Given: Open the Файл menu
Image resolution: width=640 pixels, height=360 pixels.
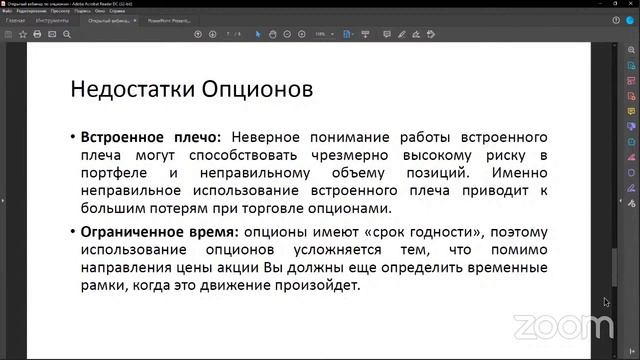Looking at the screenshot, I should point(7,11).
